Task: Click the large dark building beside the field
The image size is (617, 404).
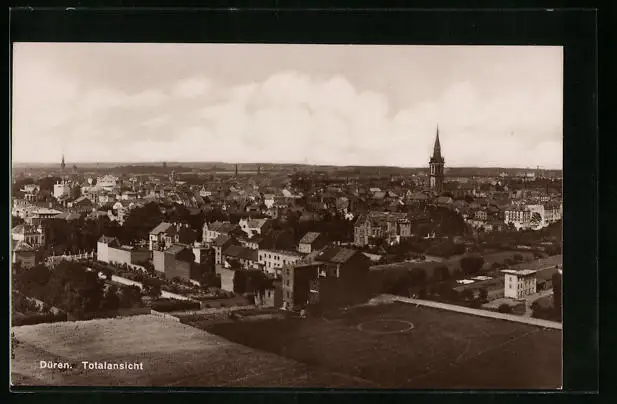Action: pos(330,278)
